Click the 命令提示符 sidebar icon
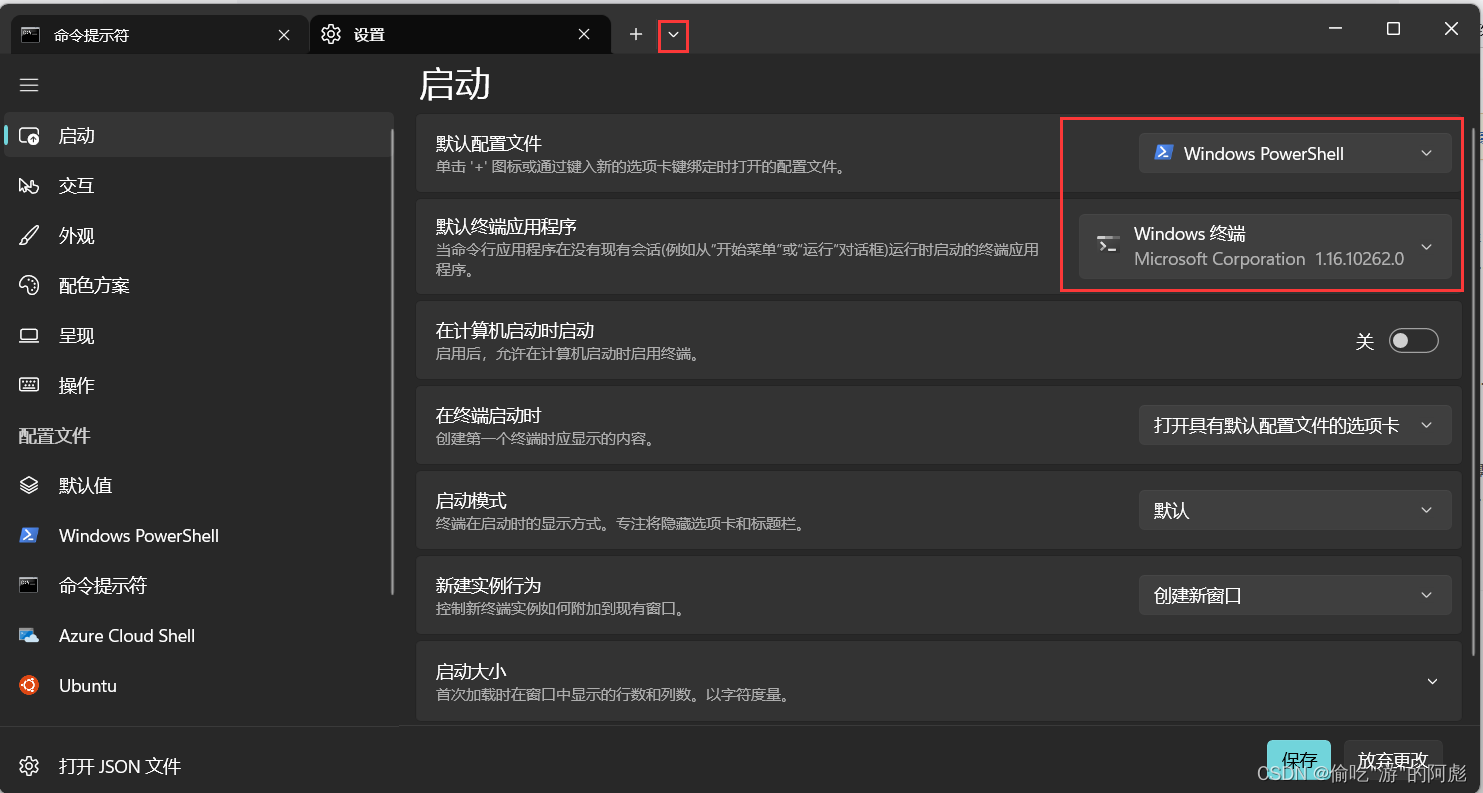The width and height of the screenshot is (1483, 793). [29, 585]
